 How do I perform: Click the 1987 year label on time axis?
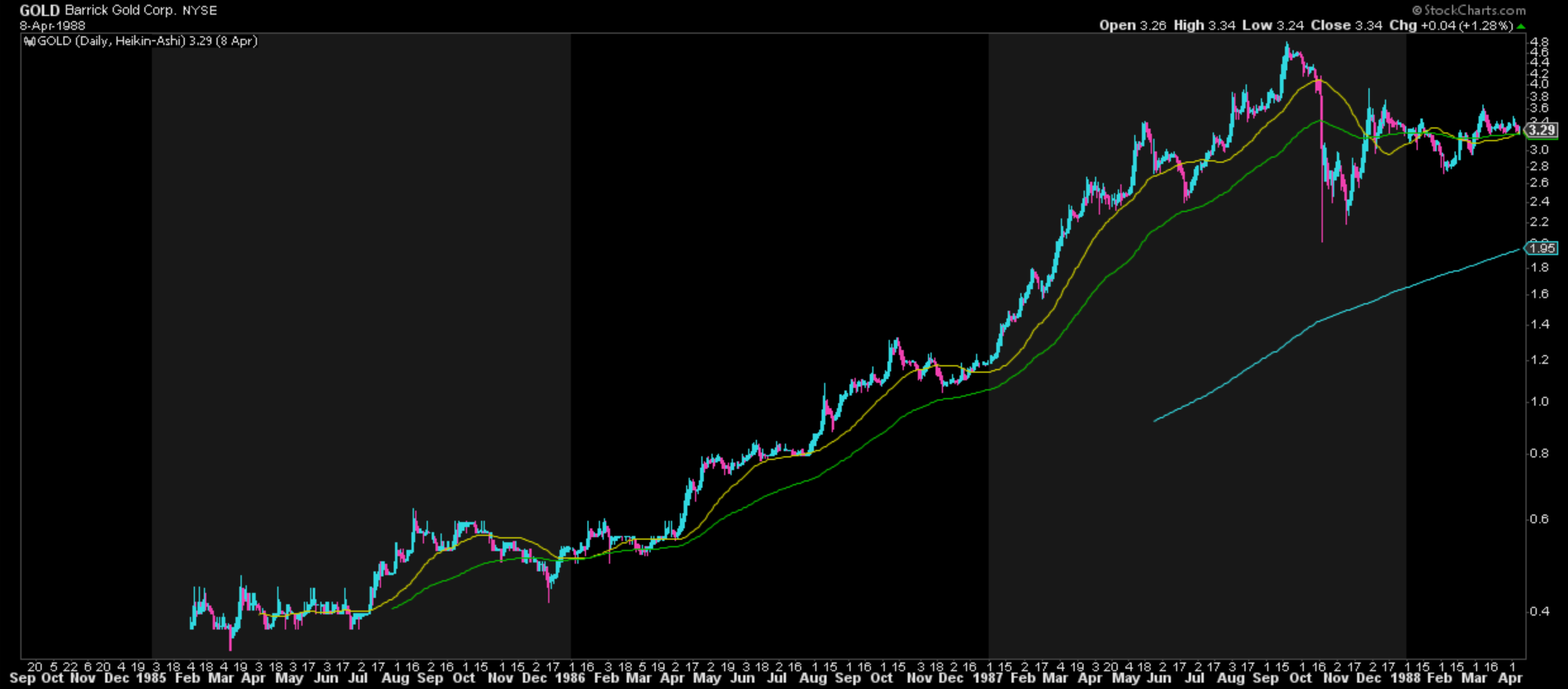987,678
